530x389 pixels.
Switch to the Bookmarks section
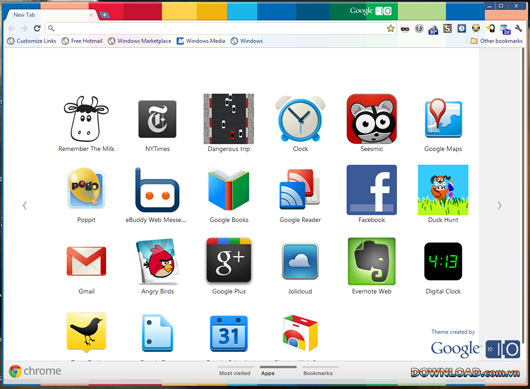click(x=318, y=373)
